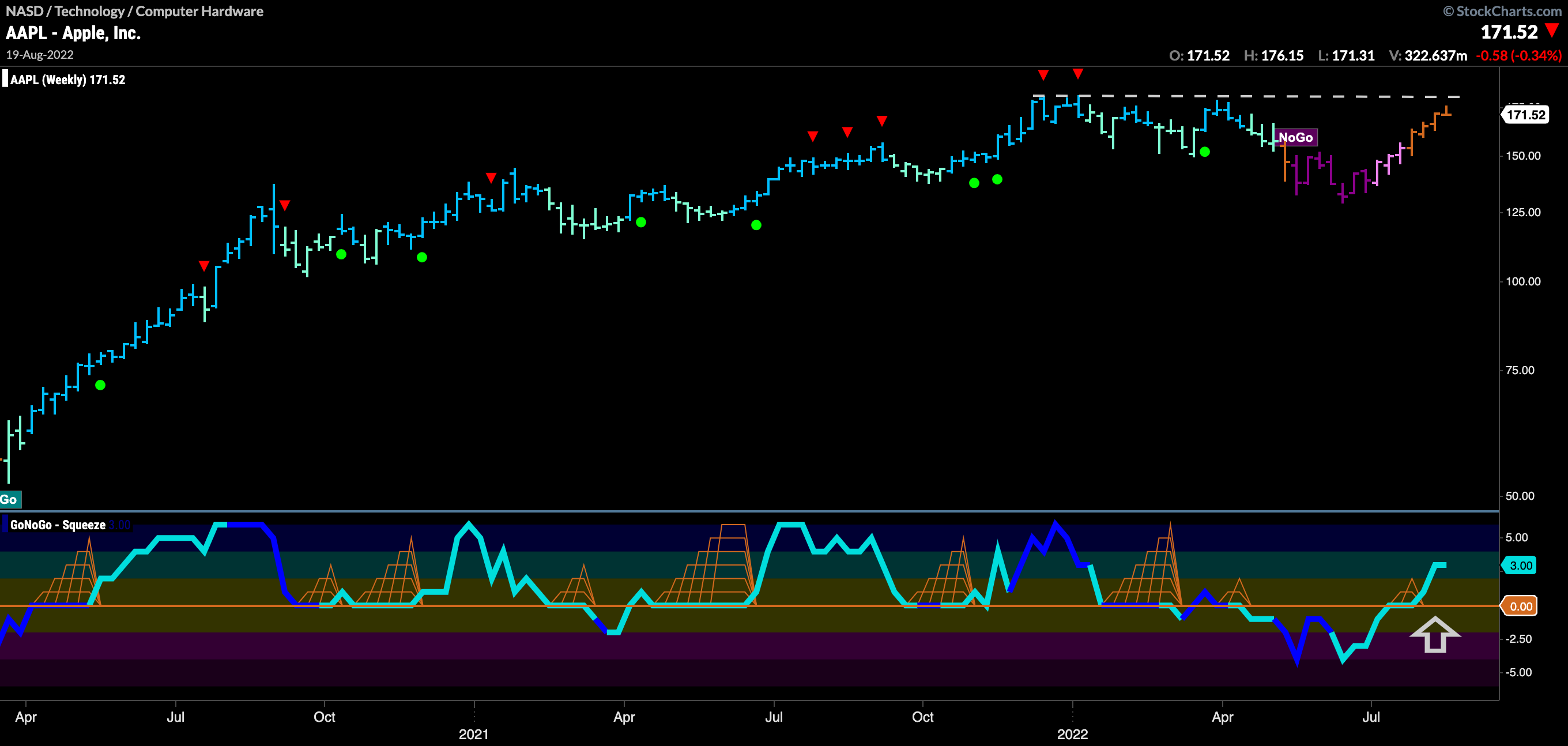Click the price change -0.58 (-0.34%)

[1518, 55]
